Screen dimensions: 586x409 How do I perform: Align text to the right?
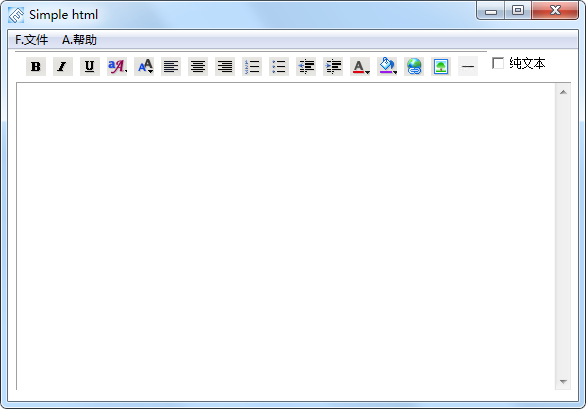pyautogui.click(x=225, y=67)
